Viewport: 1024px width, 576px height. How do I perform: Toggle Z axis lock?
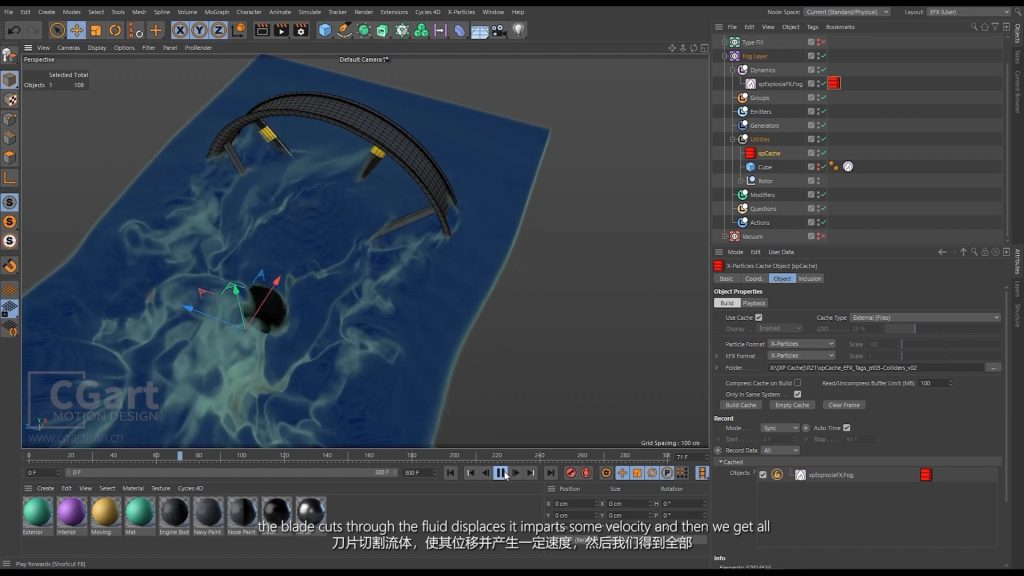tap(218, 30)
